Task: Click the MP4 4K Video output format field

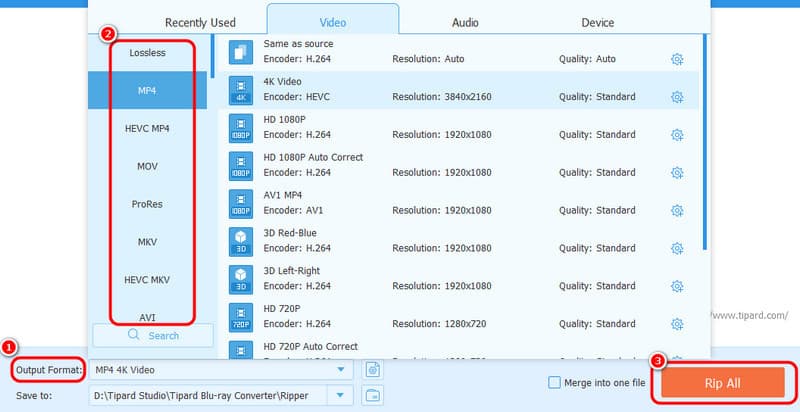Action: pos(221,370)
